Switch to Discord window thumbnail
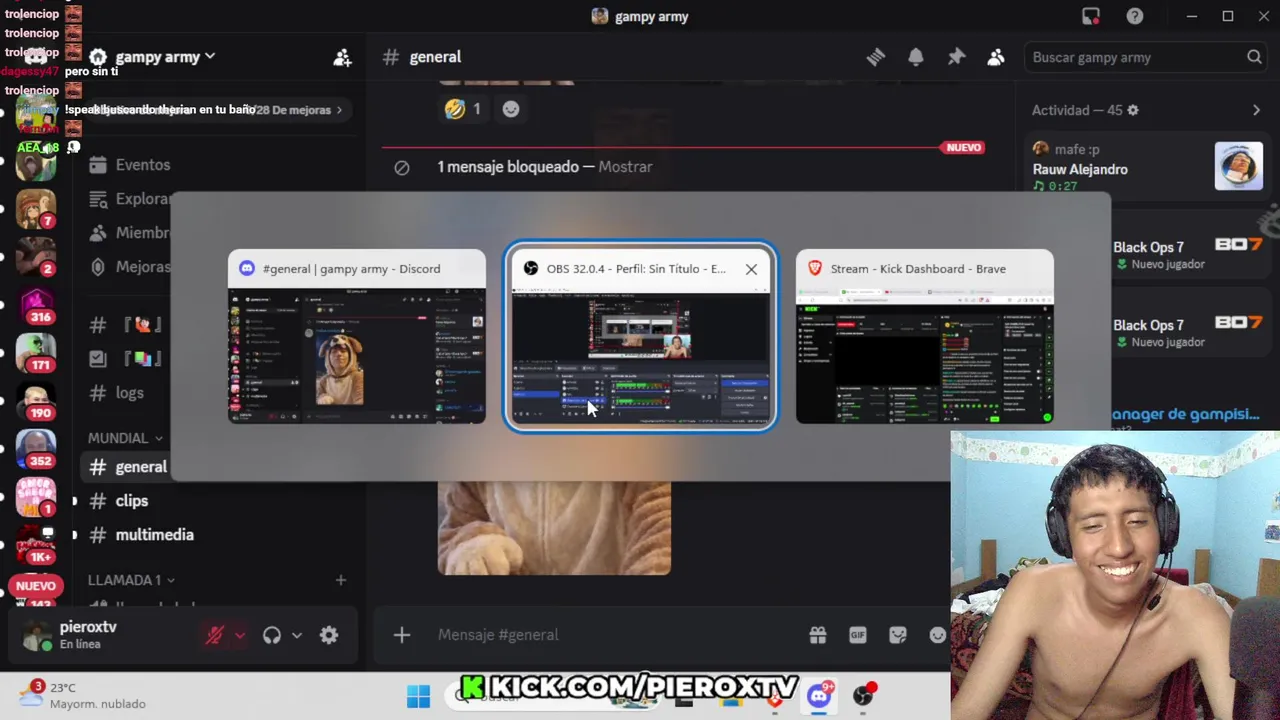The width and height of the screenshot is (1280, 720). coord(357,336)
